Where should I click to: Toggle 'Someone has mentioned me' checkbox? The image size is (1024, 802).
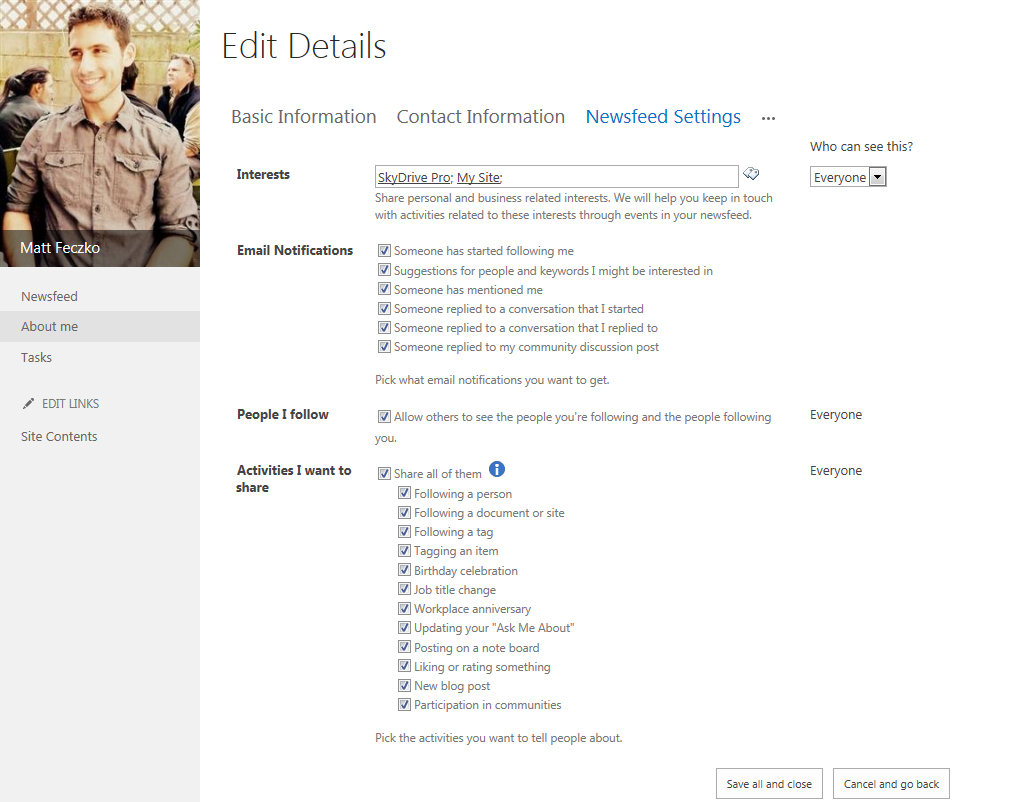coord(384,289)
